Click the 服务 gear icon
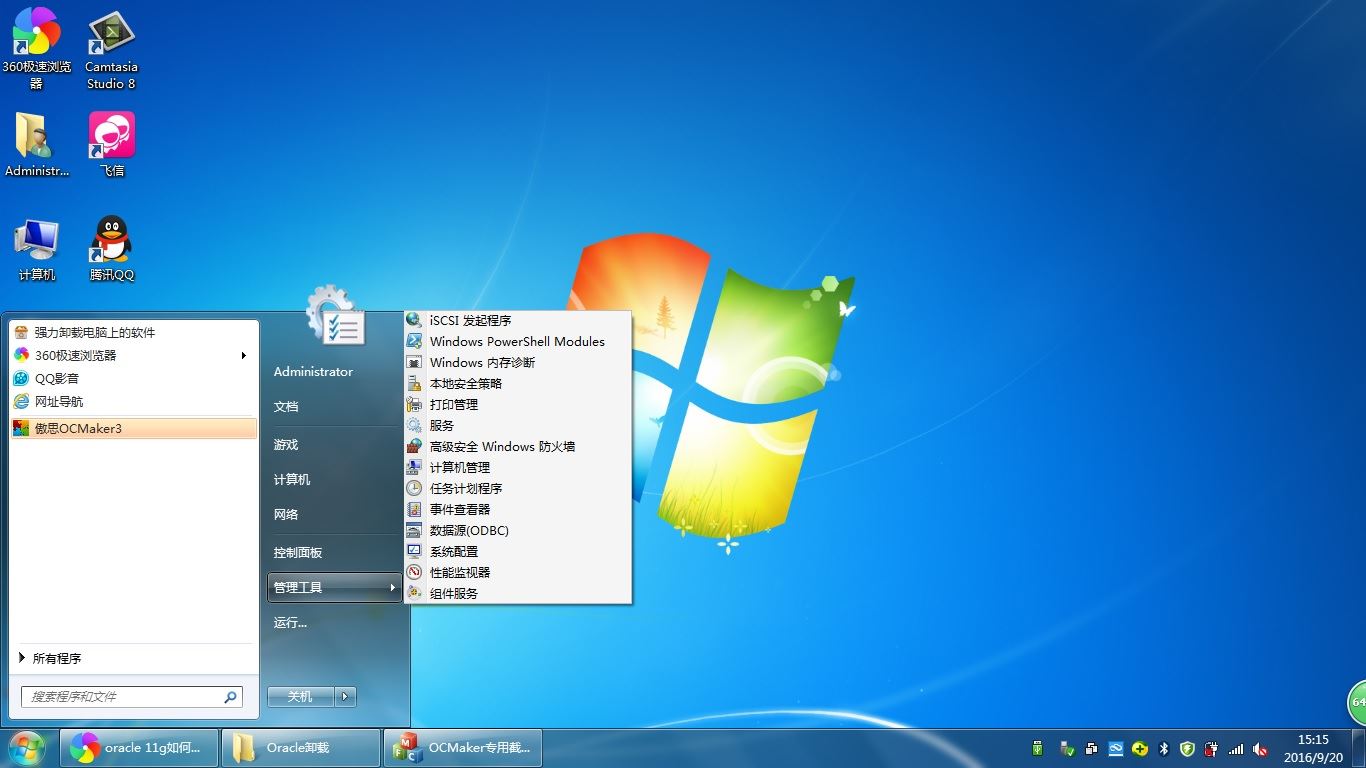 pyautogui.click(x=413, y=425)
